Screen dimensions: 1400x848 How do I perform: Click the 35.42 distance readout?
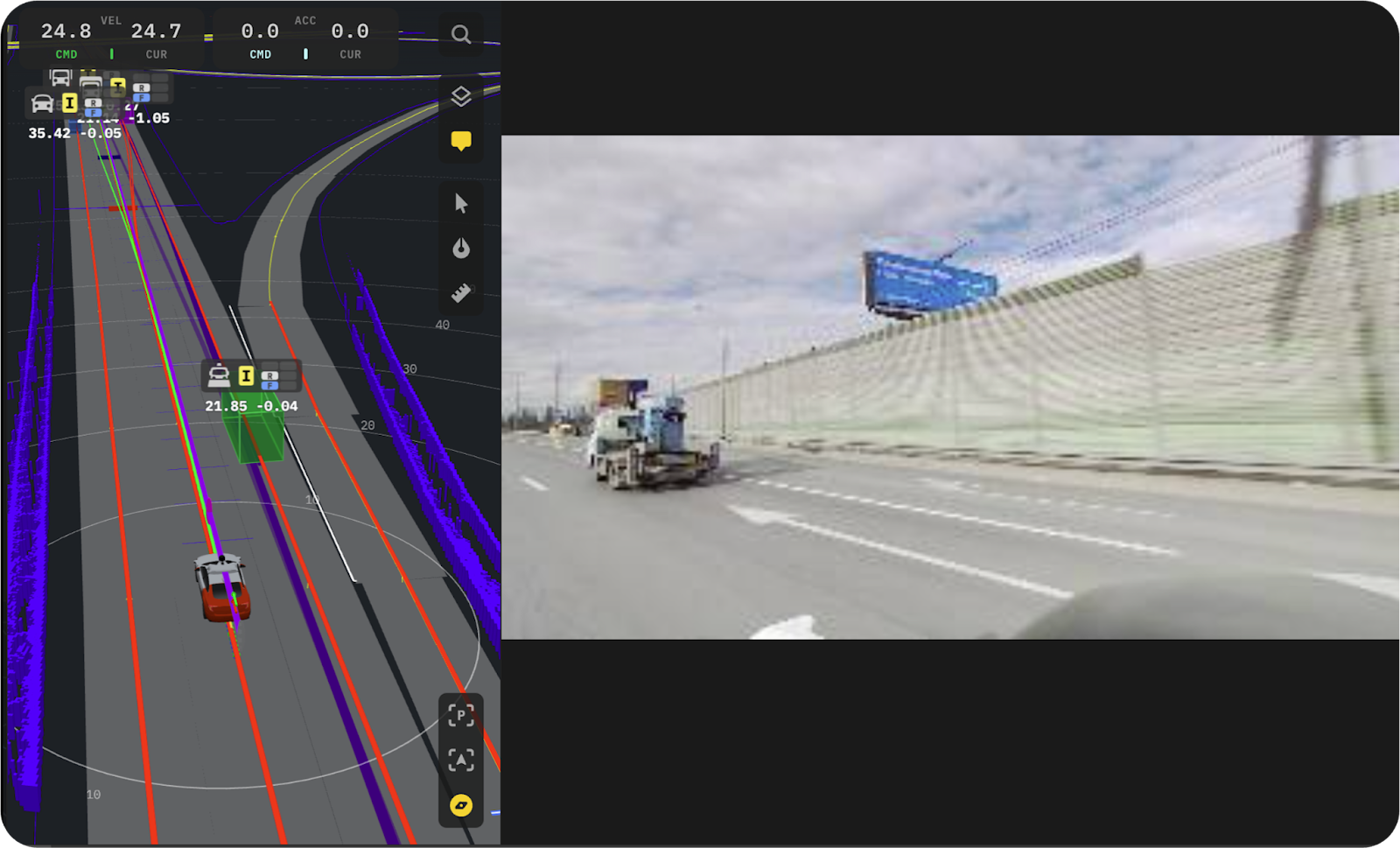click(49, 133)
